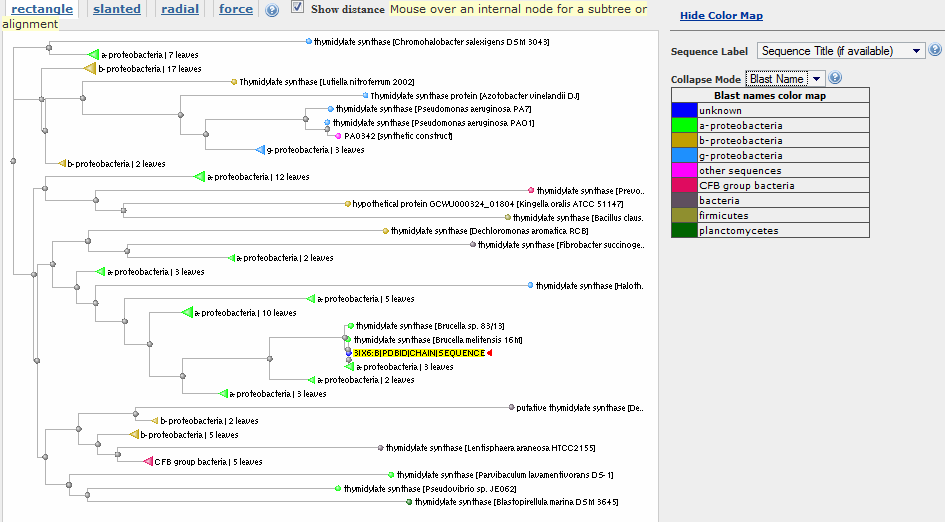Click red leaf node of Prevo.. thymidylate synthase
The image size is (945, 522).
(531, 190)
